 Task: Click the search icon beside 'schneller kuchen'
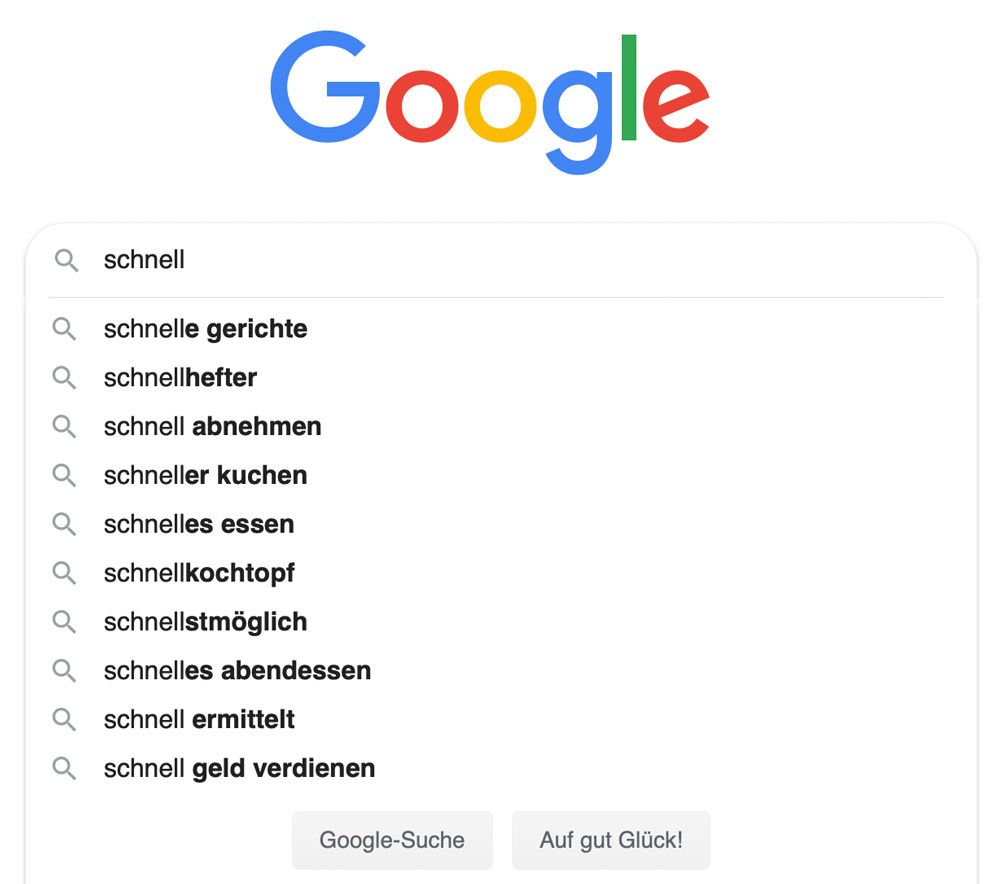pos(65,475)
